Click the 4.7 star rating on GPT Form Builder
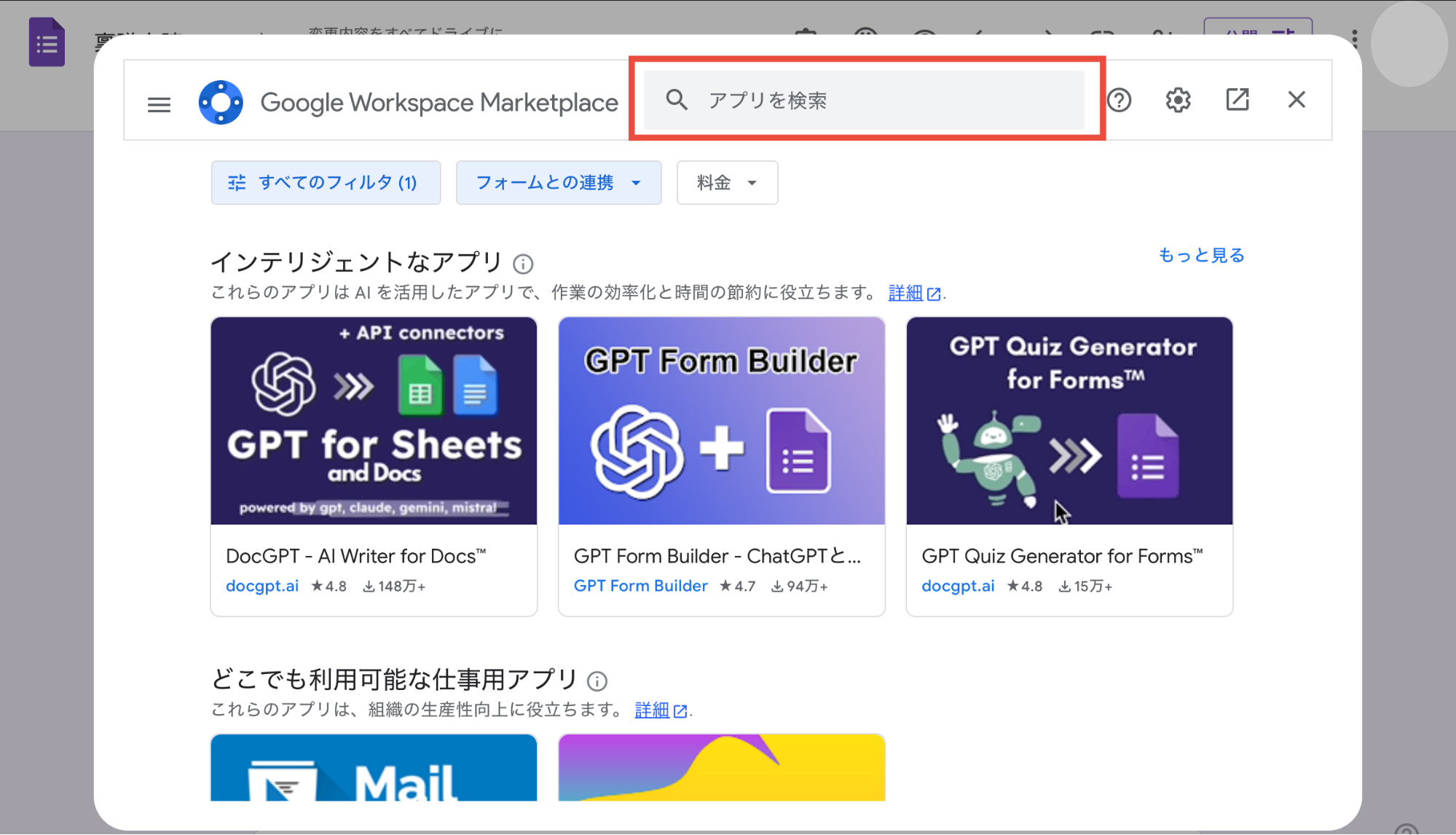 (737, 587)
